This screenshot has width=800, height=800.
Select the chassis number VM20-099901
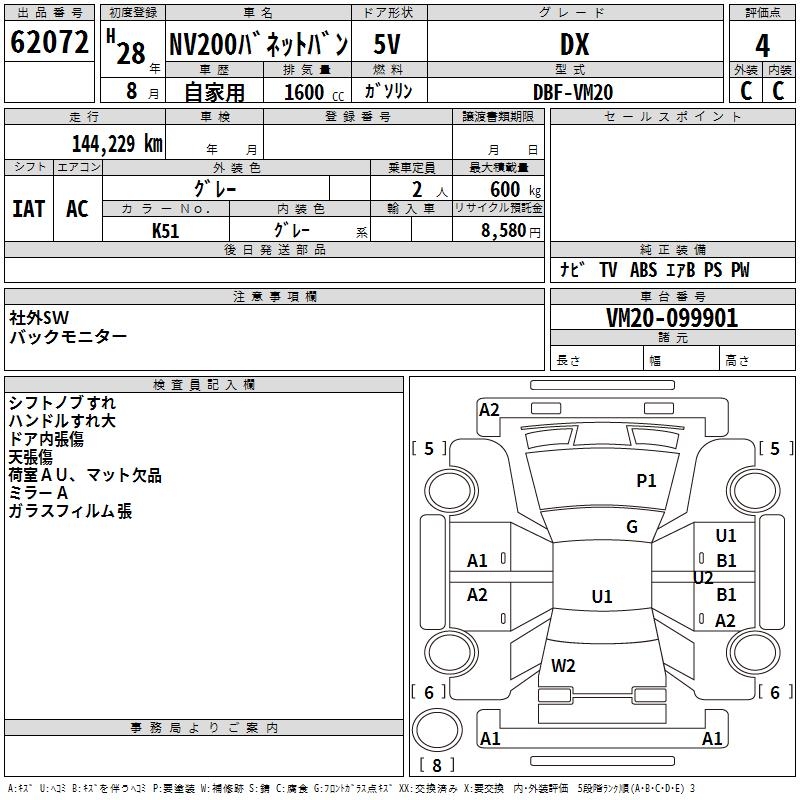(x=672, y=318)
